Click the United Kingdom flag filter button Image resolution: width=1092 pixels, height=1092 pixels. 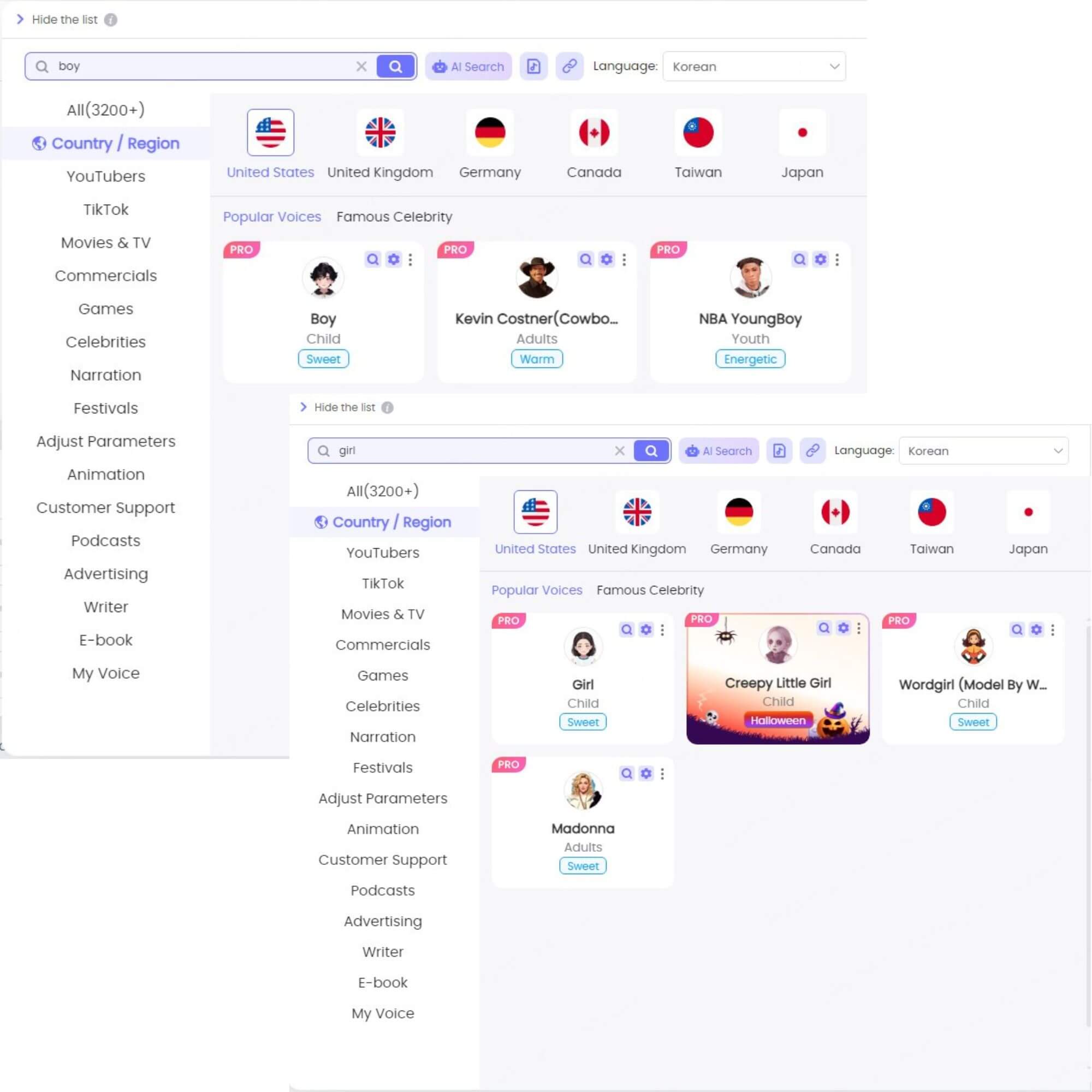380,131
